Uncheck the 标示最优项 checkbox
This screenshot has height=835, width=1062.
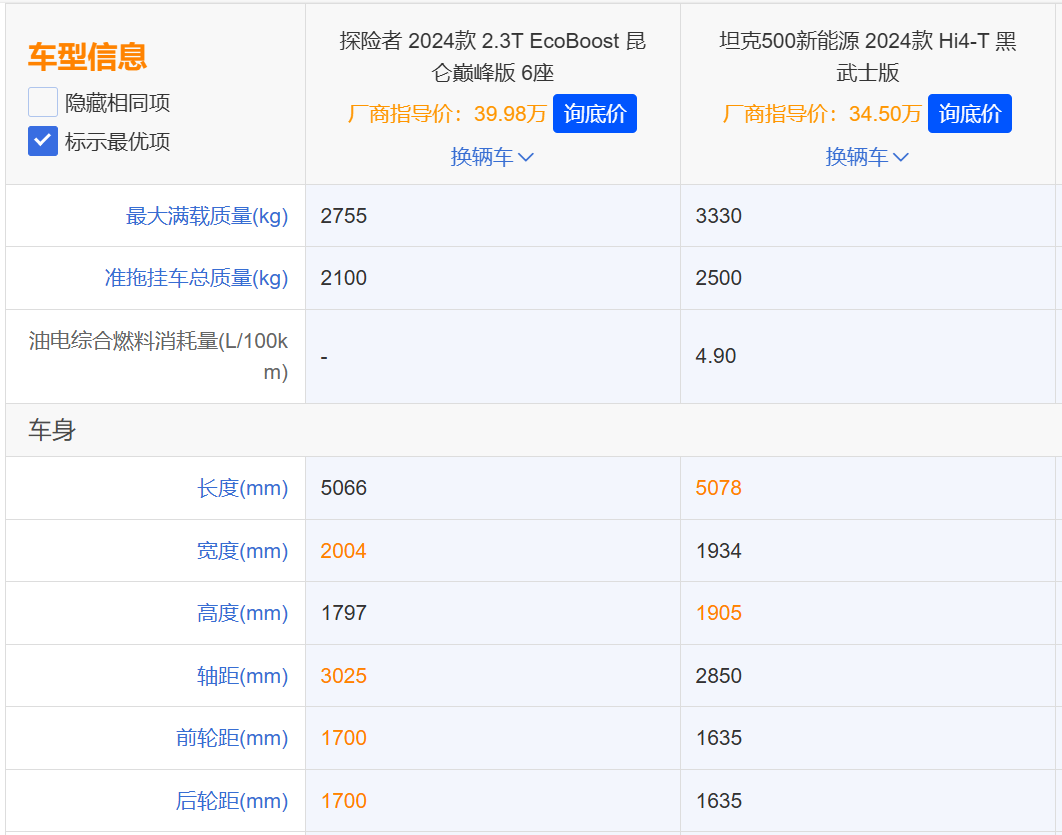click(x=43, y=141)
